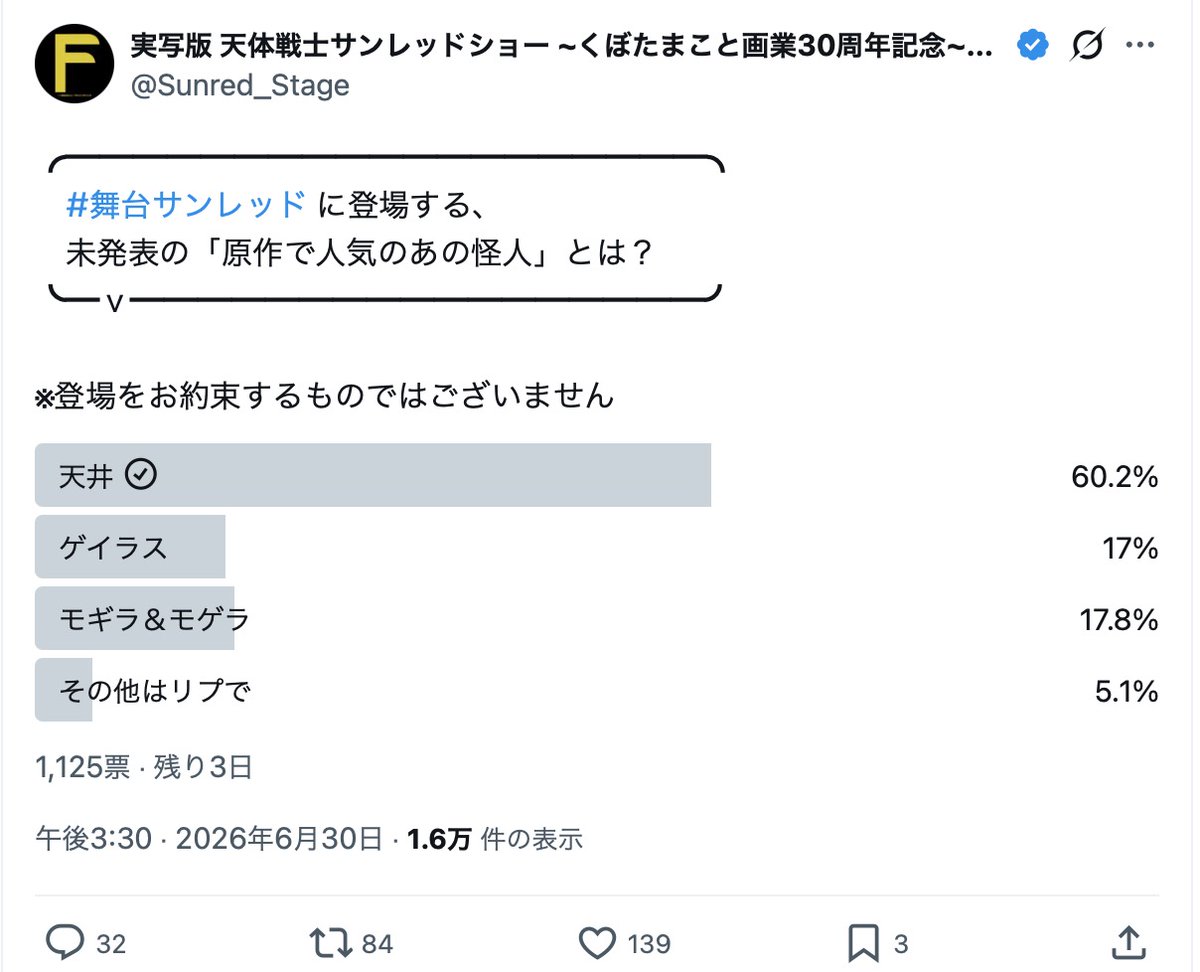This screenshot has height=972, width=1200.
Task: Bookmark this post
Action: [x=863, y=942]
